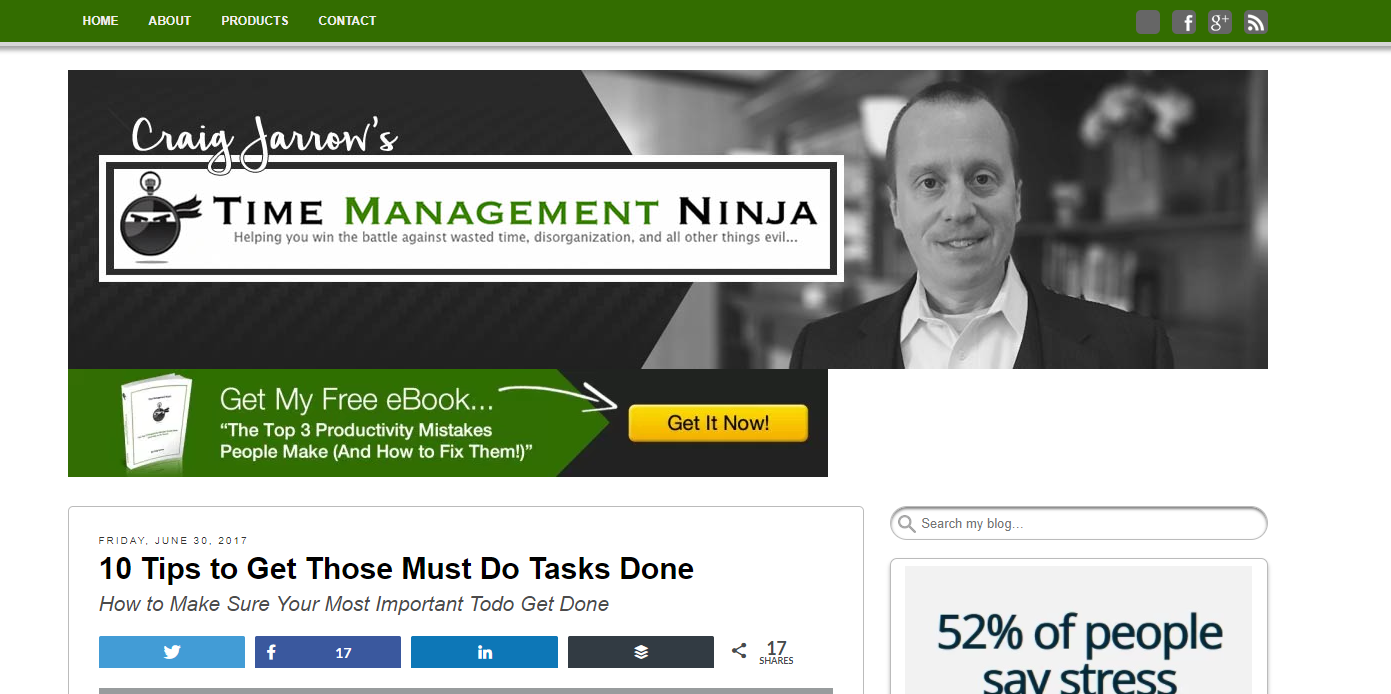Click the share icon next to 17 shares
Screen dimensions: 1391x694
click(x=739, y=651)
